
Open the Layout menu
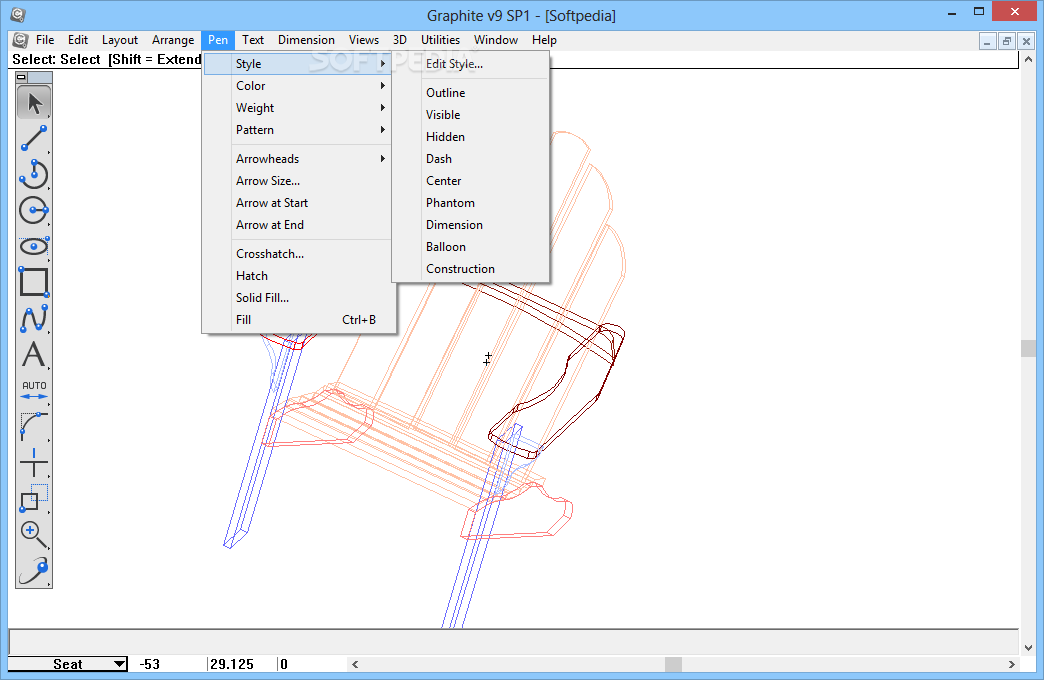coord(120,40)
